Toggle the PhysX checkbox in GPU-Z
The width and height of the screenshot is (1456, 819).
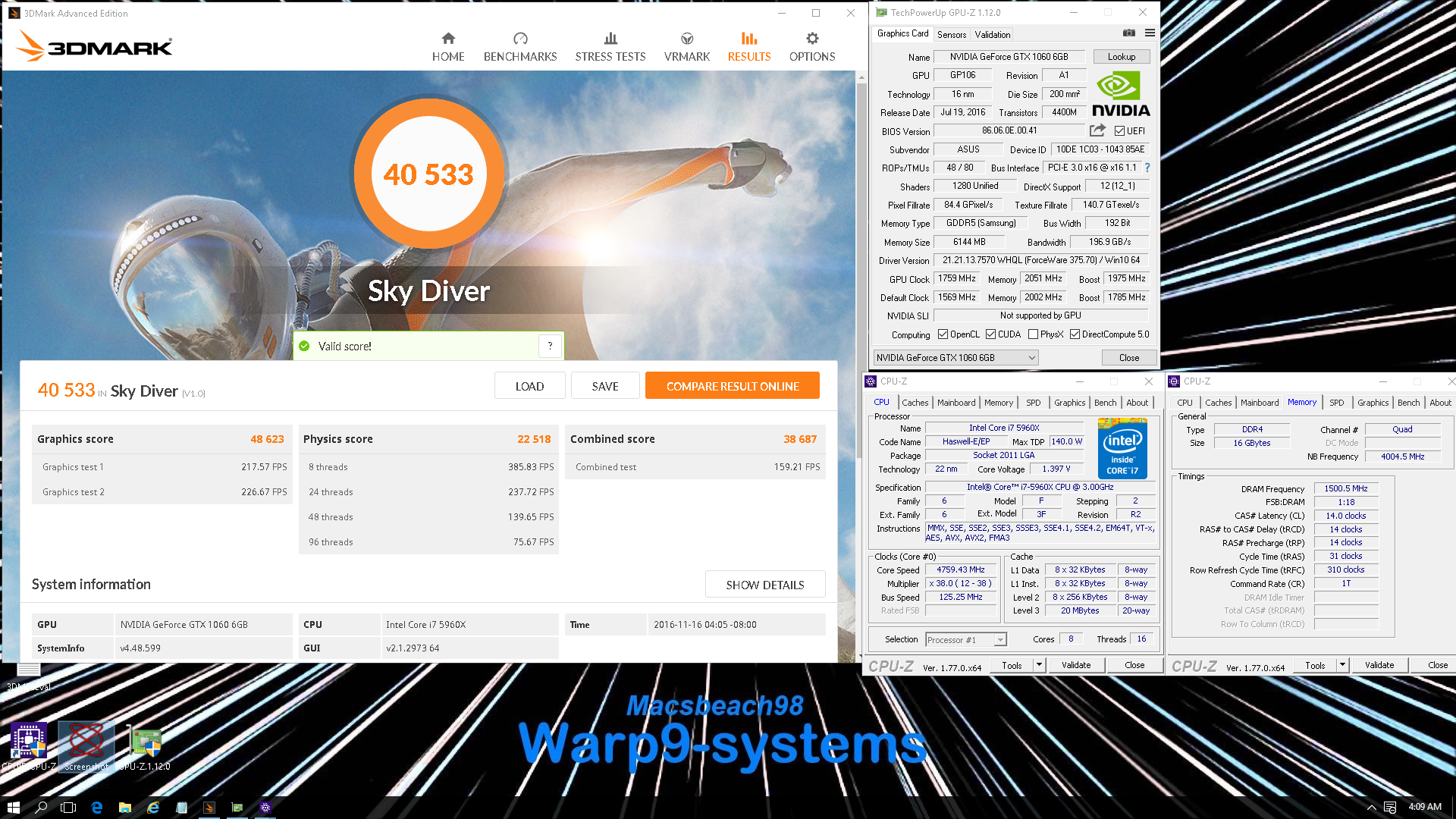(x=1033, y=334)
